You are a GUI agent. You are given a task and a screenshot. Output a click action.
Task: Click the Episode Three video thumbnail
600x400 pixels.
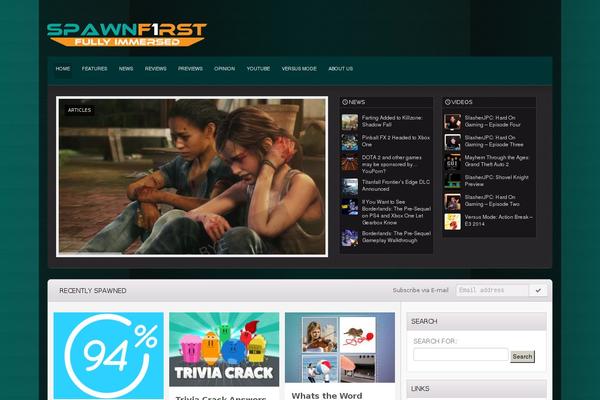(x=452, y=142)
